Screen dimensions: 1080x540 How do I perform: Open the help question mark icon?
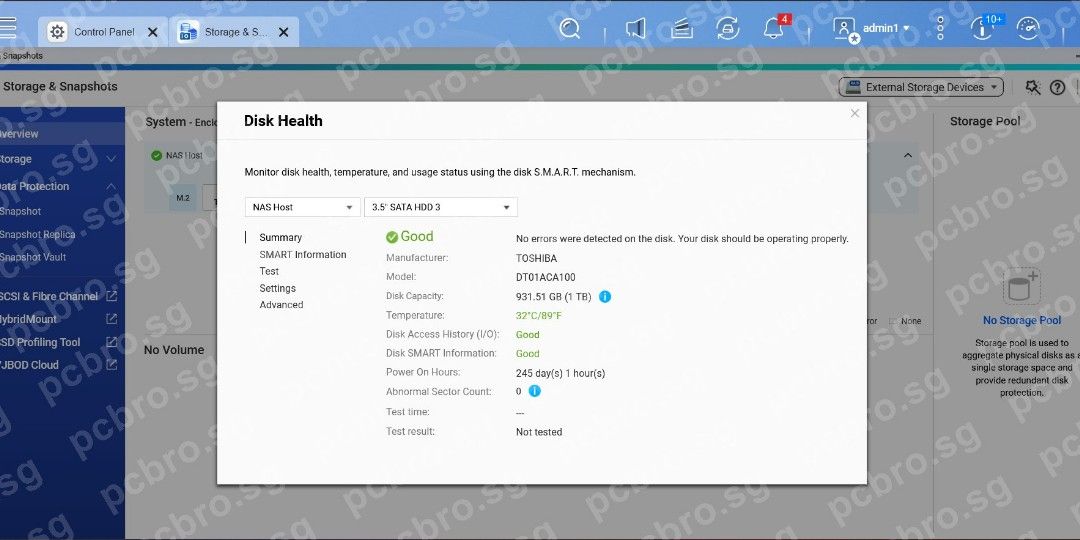[1057, 87]
